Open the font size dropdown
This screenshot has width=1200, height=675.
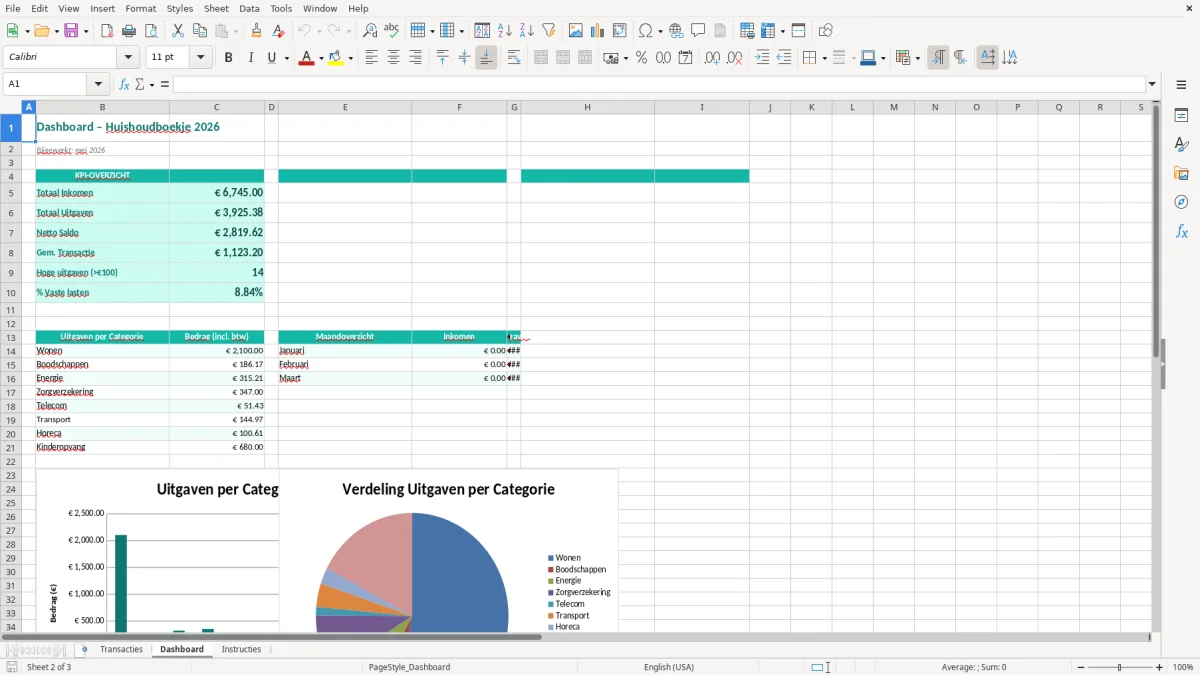(x=200, y=58)
